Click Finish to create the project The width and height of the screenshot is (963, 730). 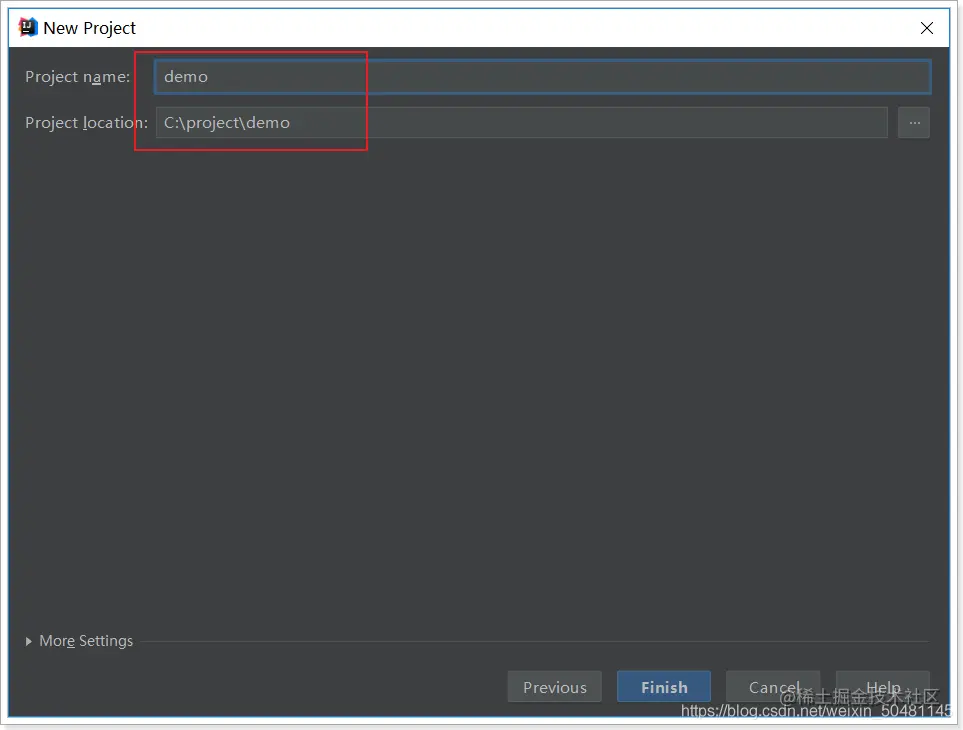click(x=664, y=686)
